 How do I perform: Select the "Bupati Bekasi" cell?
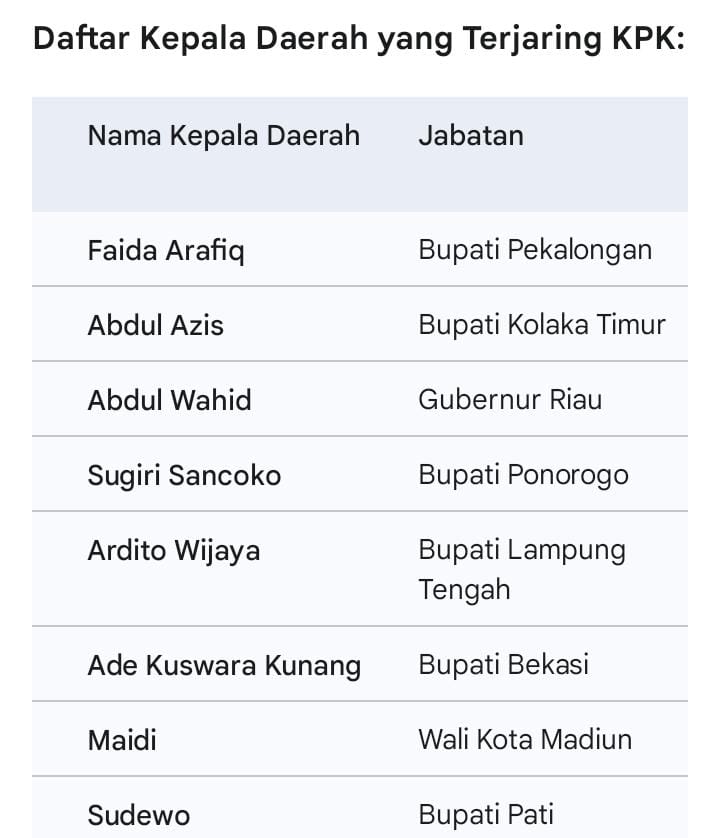coord(503,665)
